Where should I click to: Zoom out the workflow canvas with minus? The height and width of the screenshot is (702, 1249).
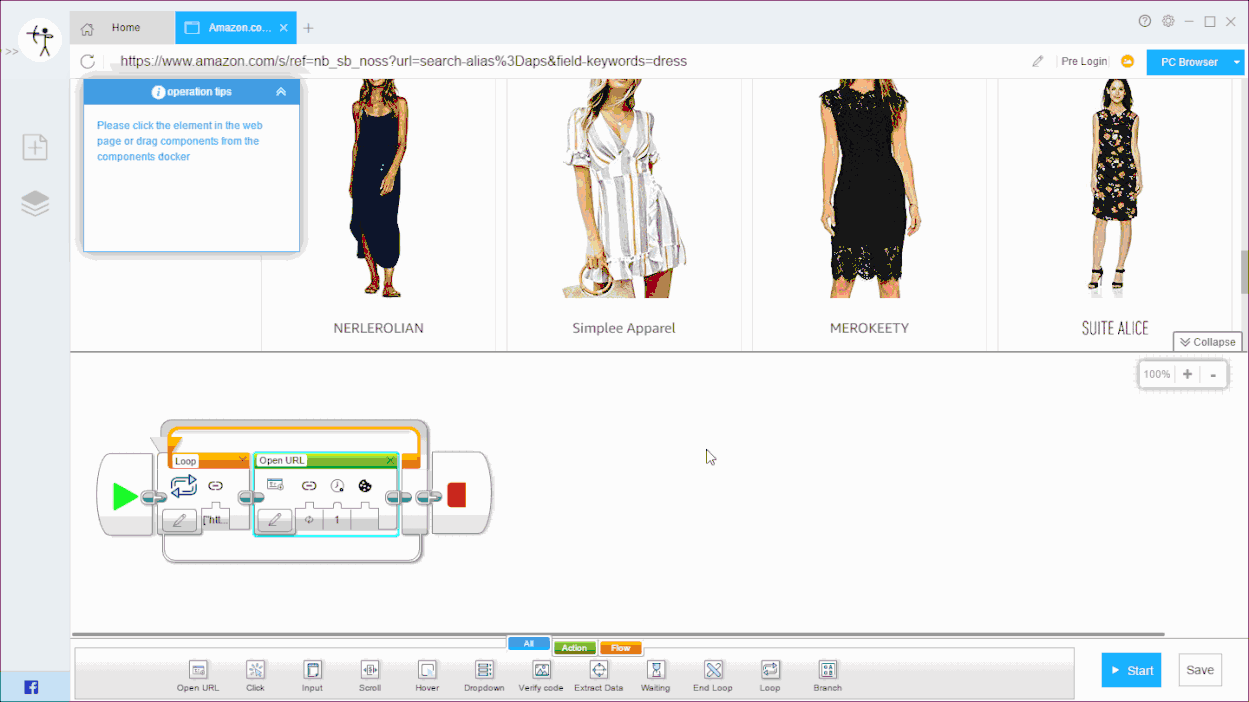1213,375
